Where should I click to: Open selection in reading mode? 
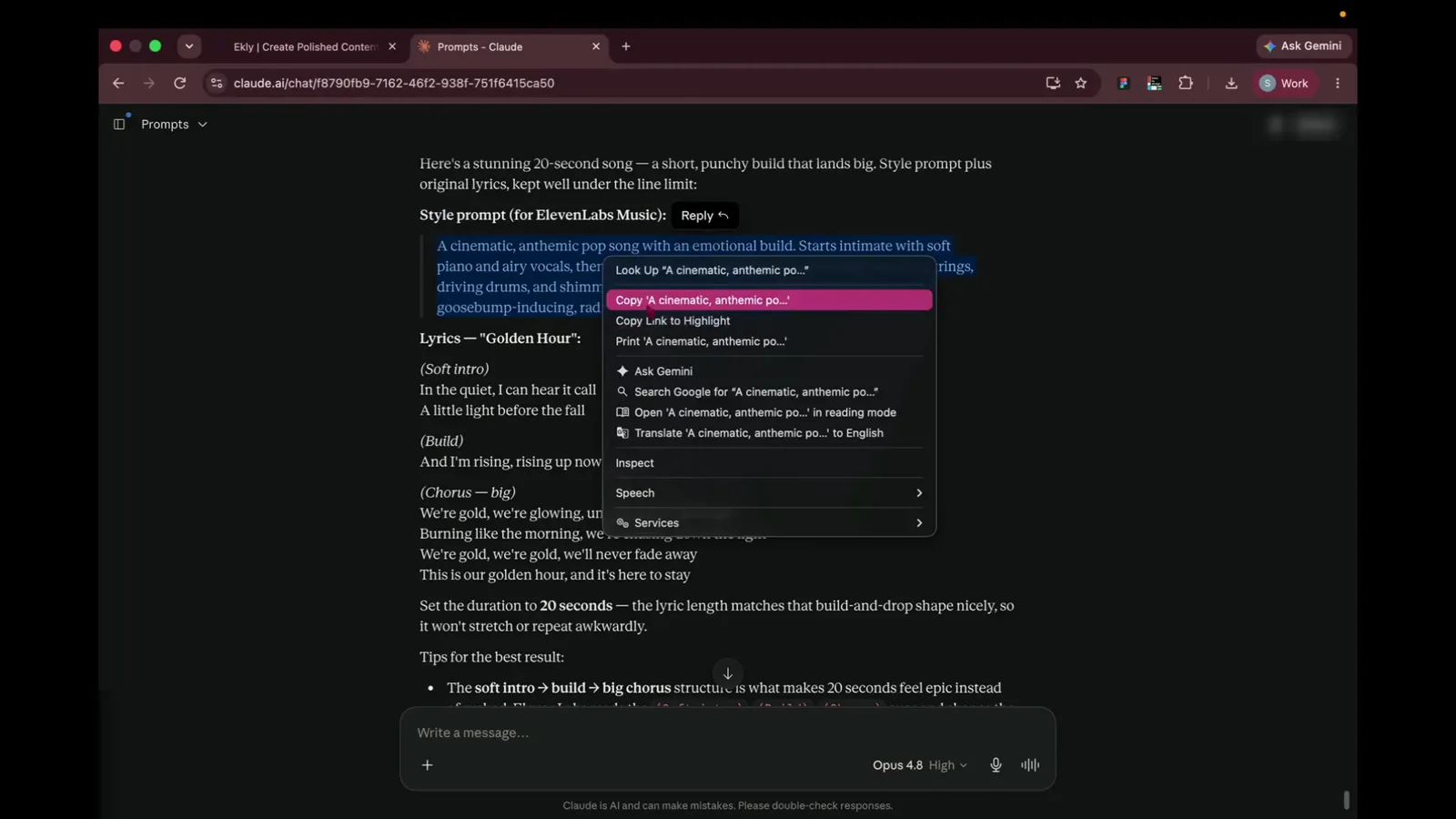[769, 412]
